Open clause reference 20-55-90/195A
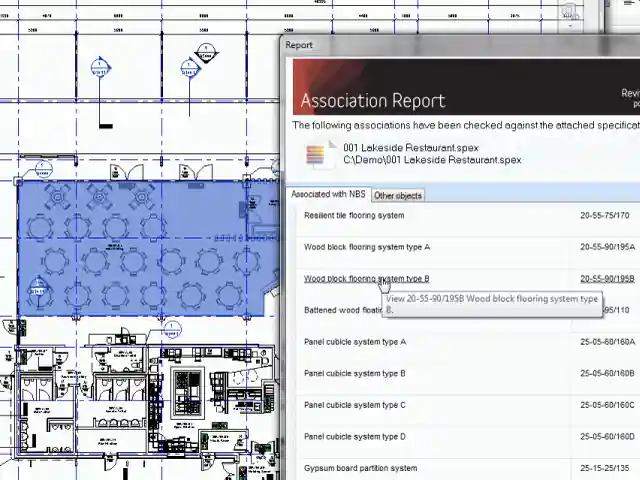The image size is (640, 480). [x=607, y=247]
